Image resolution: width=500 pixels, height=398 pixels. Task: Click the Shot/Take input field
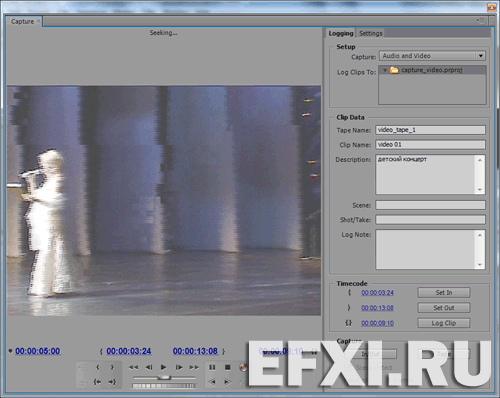(430, 220)
